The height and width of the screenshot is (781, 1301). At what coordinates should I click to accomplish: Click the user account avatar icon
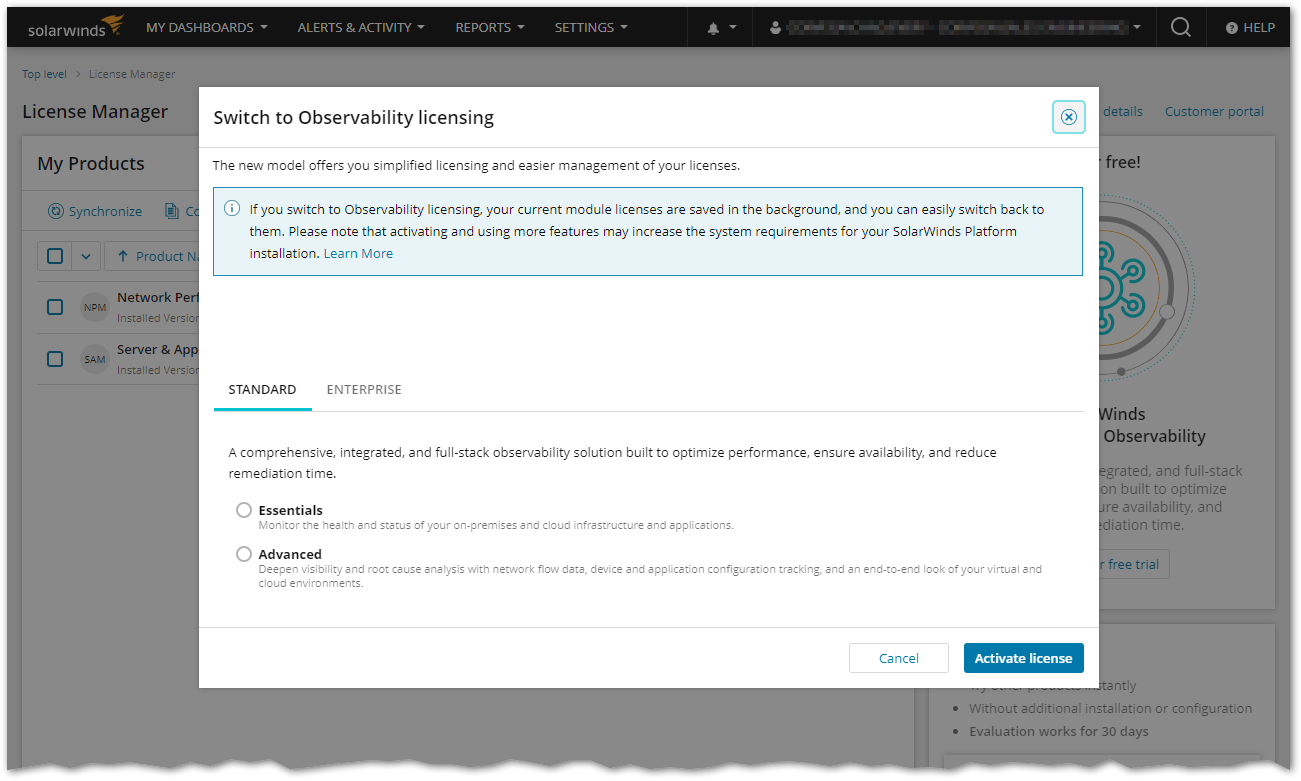coord(775,28)
